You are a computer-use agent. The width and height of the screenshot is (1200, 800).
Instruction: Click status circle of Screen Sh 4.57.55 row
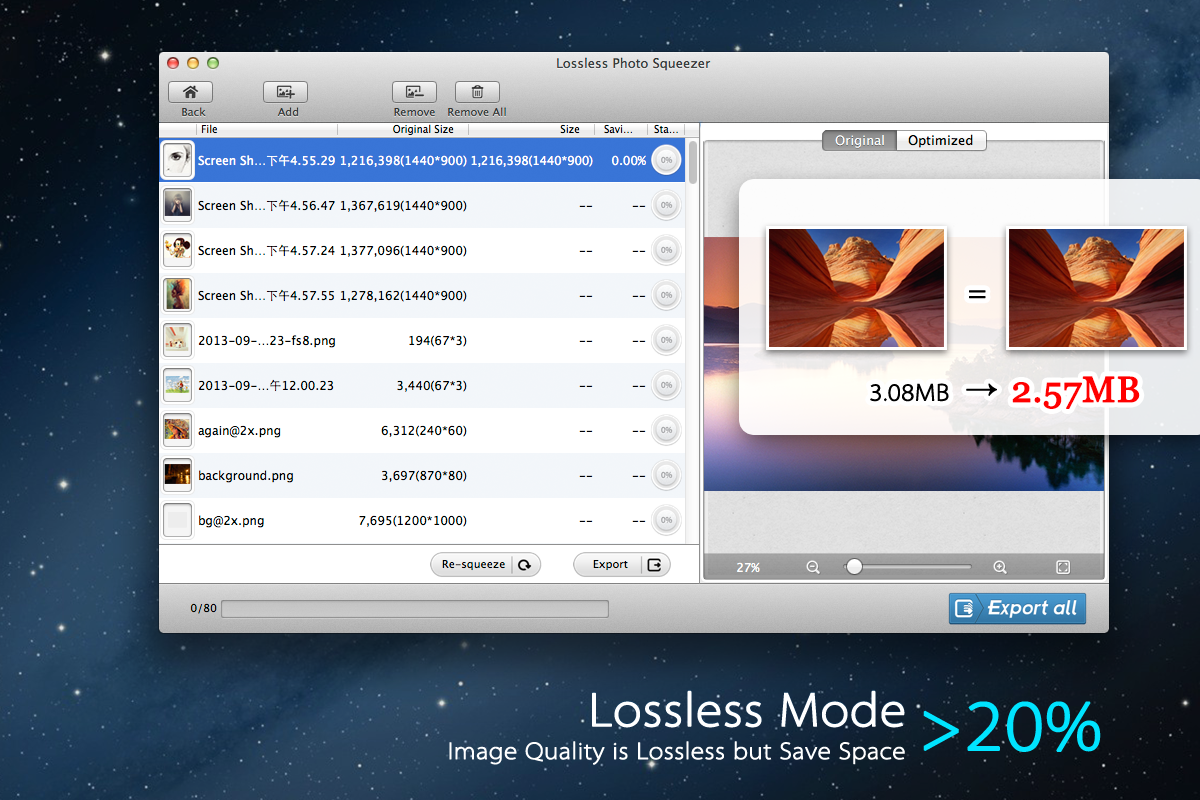coord(666,295)
